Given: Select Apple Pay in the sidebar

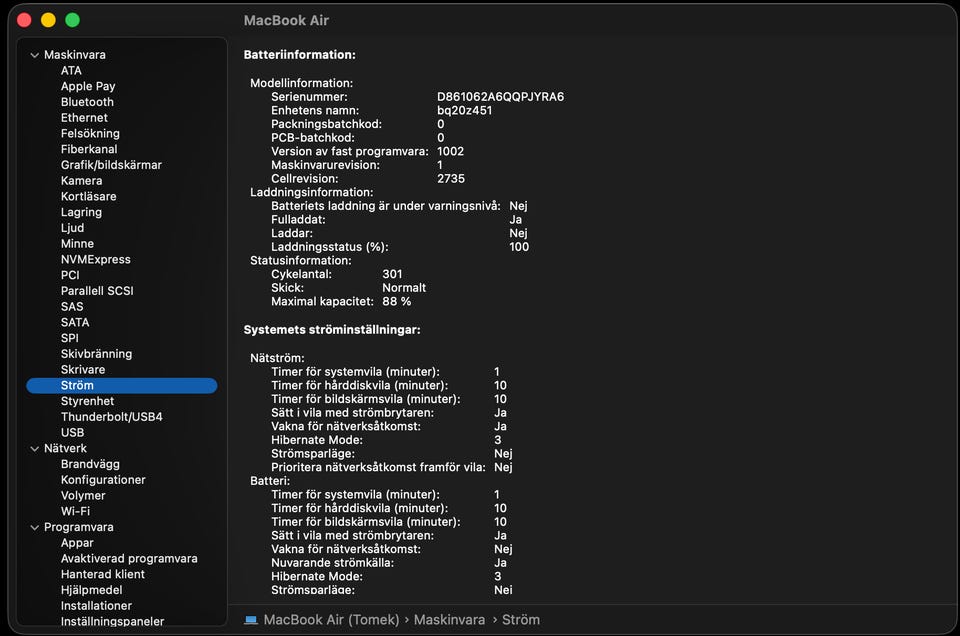Looking at the screenshot, I should coord(88,86).
